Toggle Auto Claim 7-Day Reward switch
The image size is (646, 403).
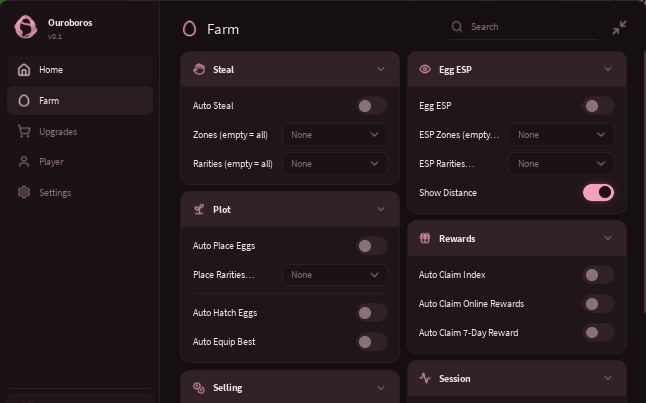tap(598, 333)
